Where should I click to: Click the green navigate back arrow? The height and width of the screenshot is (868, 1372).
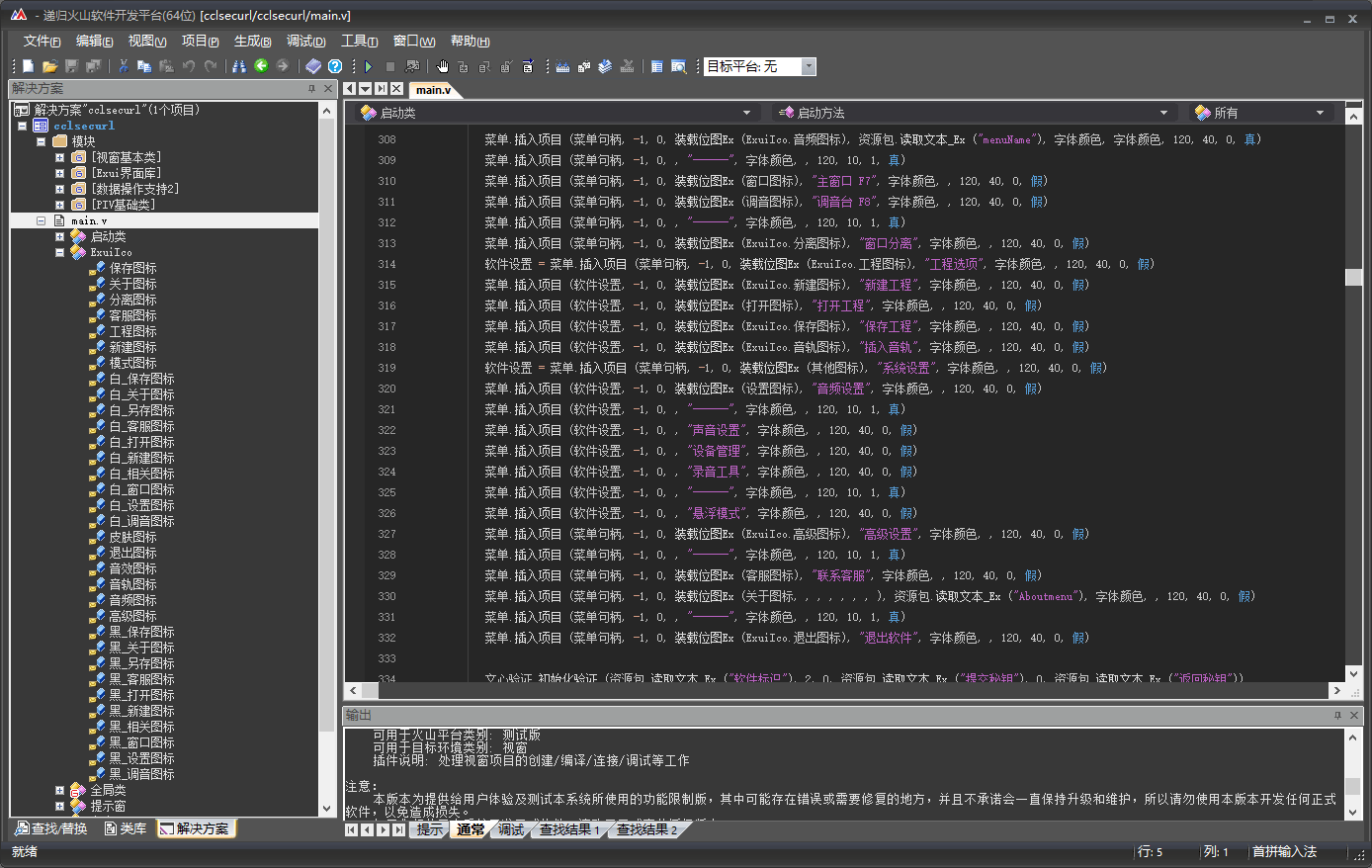click(260, 65)
